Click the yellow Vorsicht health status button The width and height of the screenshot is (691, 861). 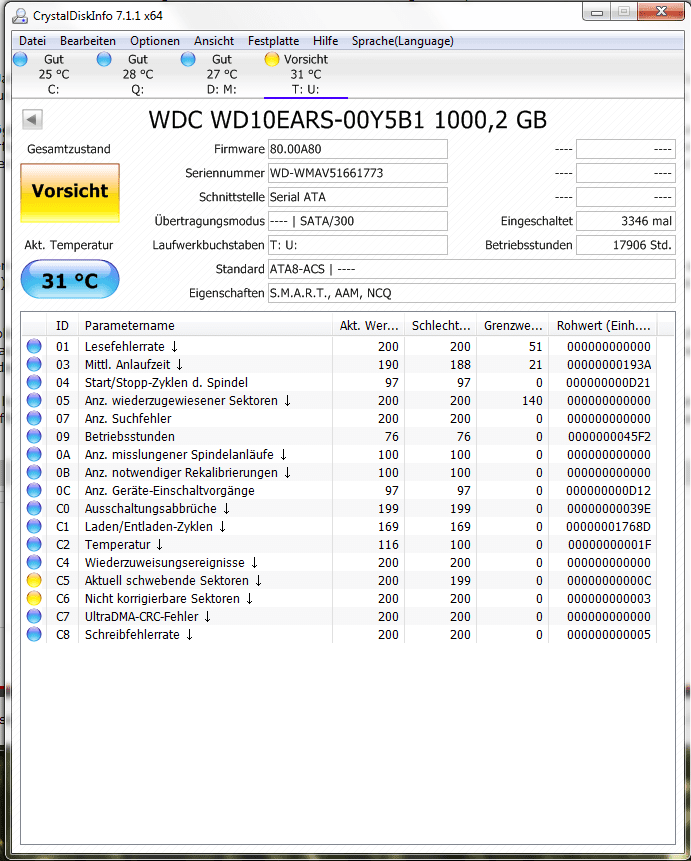pos(70,193)
